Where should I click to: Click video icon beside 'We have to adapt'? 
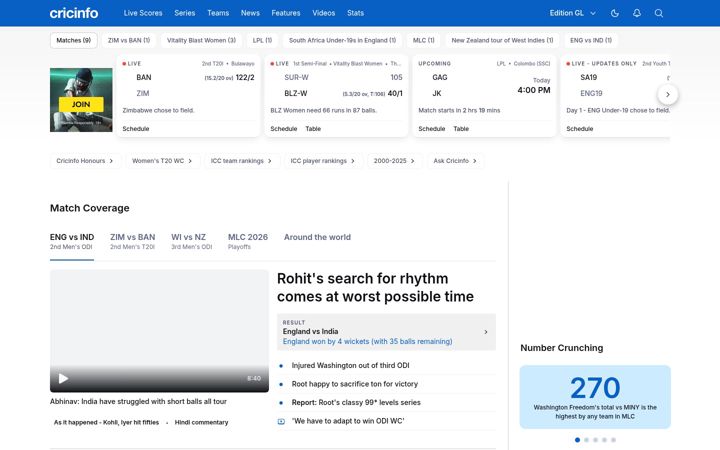(281, 422)
